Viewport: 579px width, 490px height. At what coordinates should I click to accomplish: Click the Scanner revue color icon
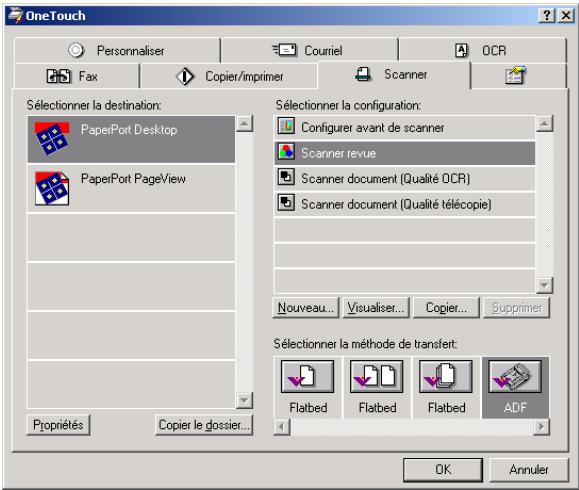tap(286, 152)
